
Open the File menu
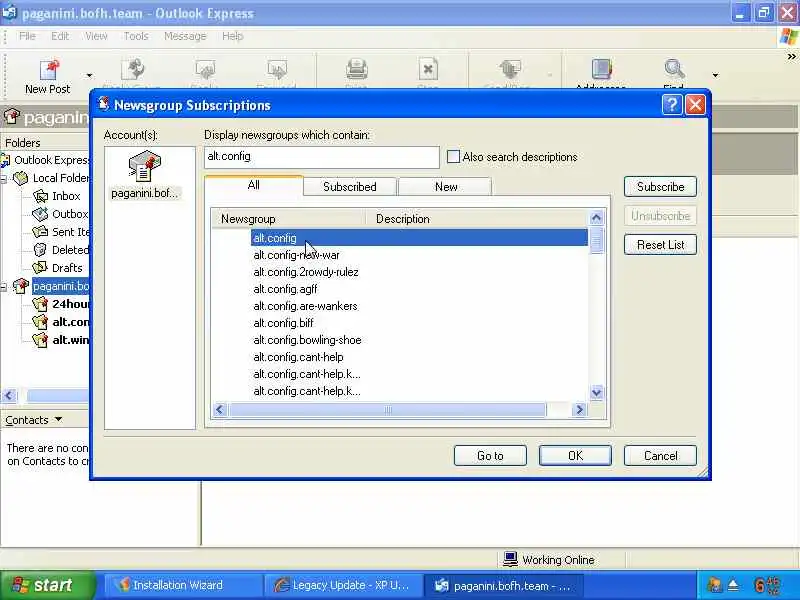[x=27, y=36]
